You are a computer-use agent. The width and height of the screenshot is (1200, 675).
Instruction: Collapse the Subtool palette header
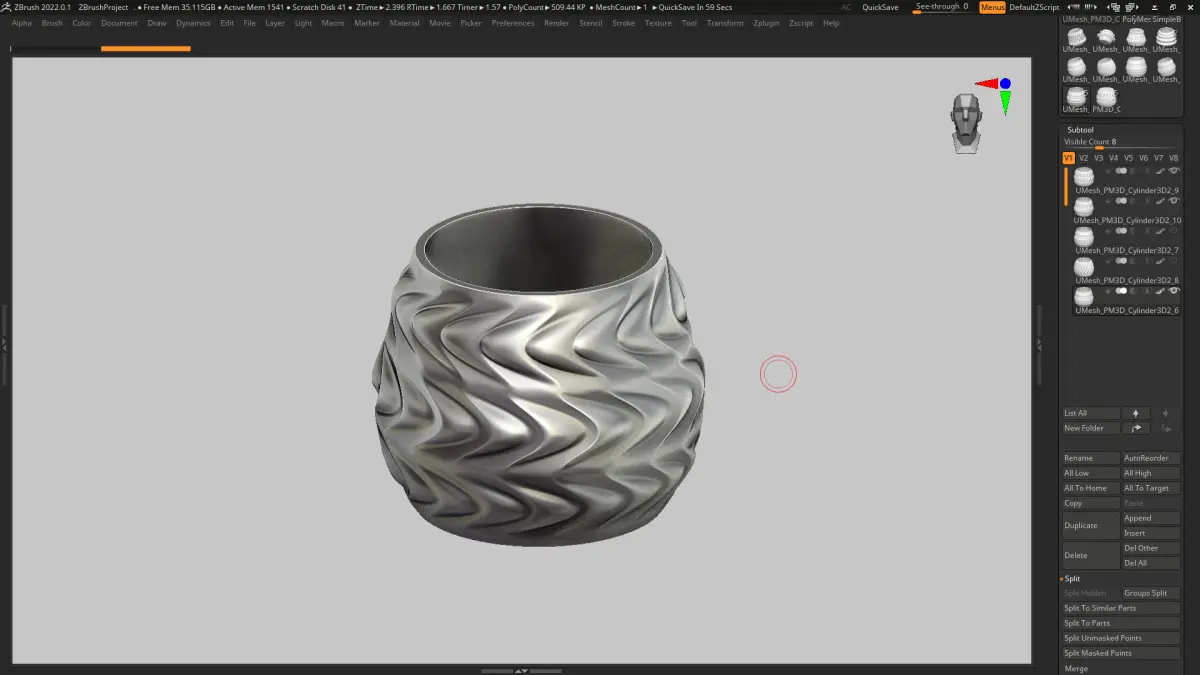pyautogui.click(x=1080, y=130)
